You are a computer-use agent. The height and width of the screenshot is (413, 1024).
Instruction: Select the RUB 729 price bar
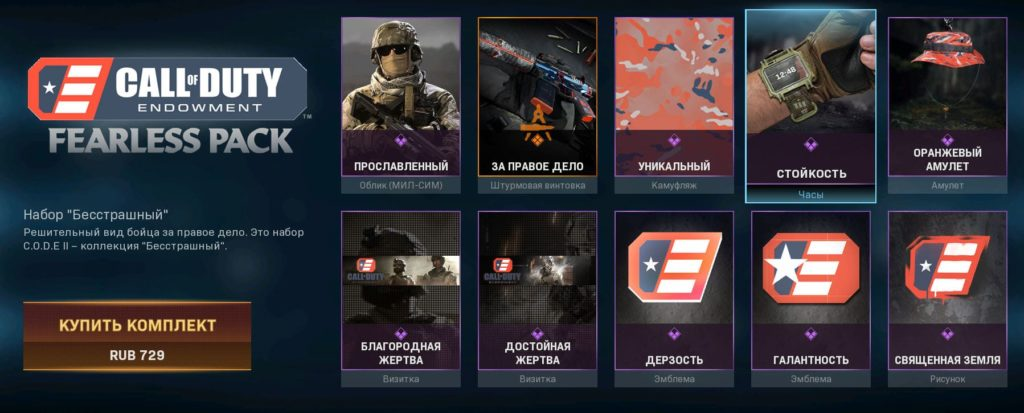coord(137,355)
